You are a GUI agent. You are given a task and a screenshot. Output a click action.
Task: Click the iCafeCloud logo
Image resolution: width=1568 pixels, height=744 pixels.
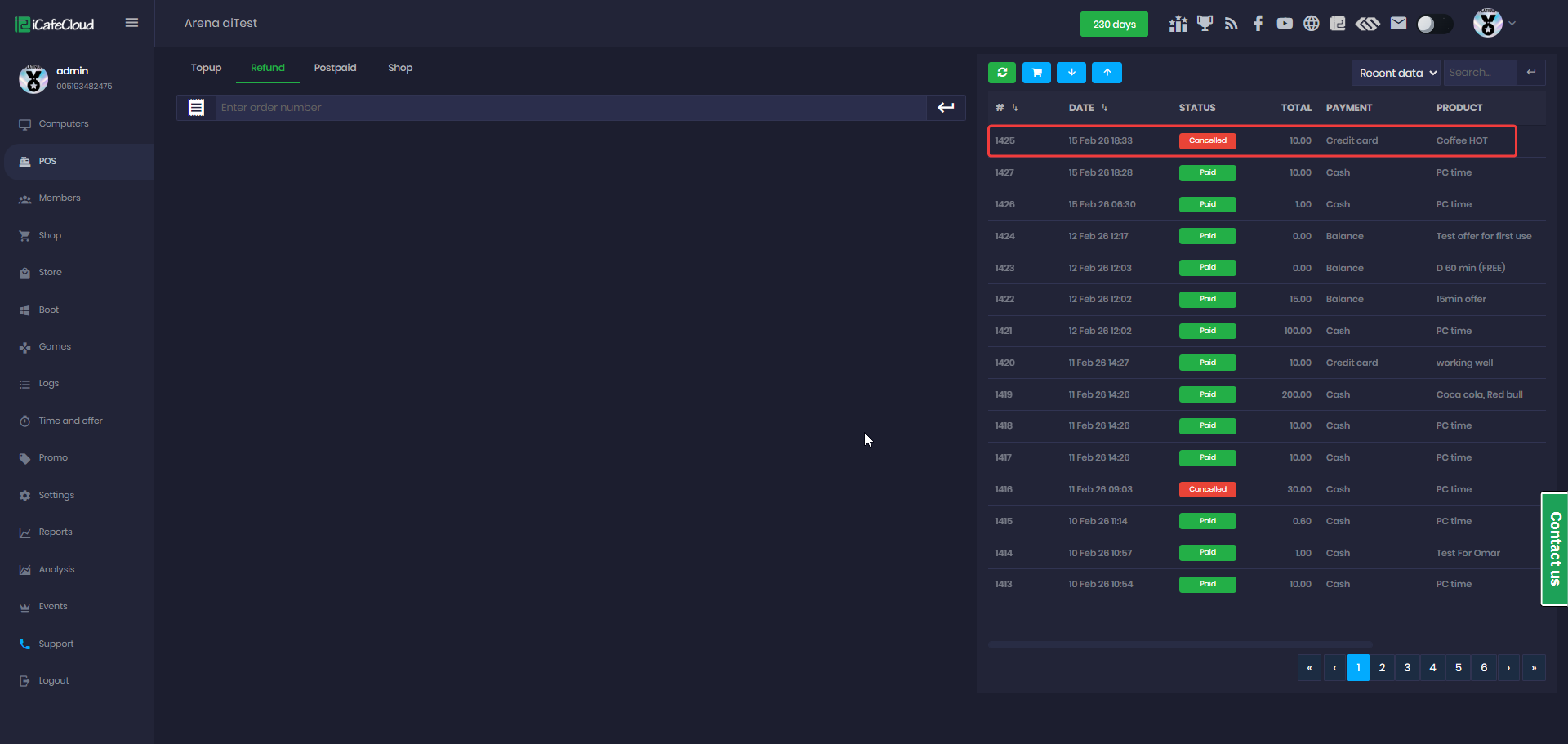(x=55, y=25)
